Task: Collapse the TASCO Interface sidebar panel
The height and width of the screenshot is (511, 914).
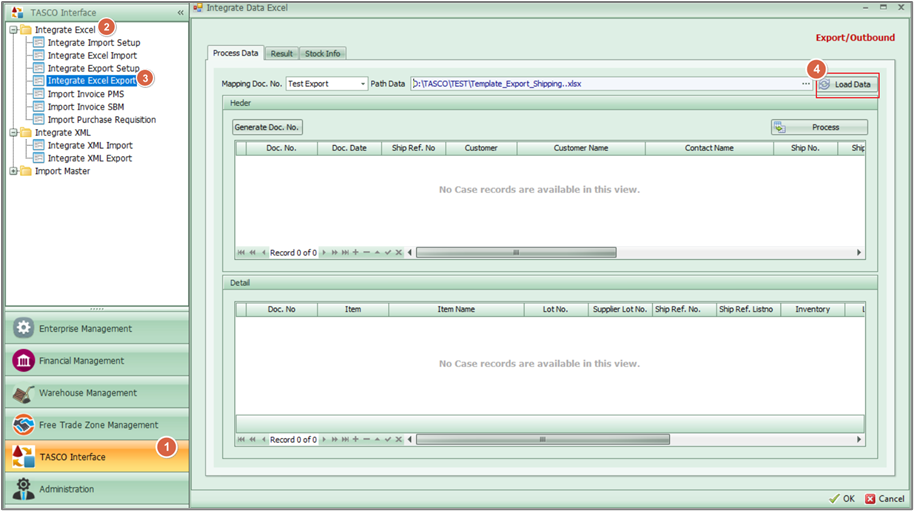Action: (x=180, y=13)
